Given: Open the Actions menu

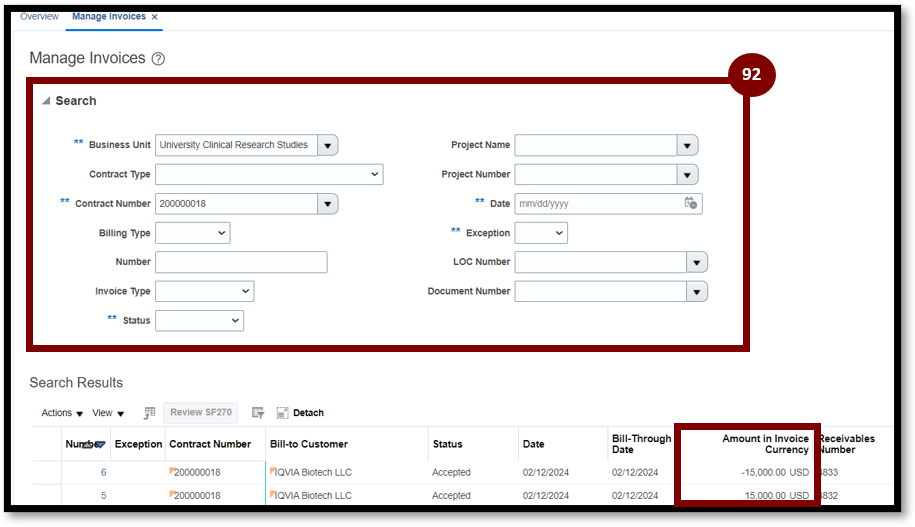Looking at the screenshot, I should [x=62, y=413].
